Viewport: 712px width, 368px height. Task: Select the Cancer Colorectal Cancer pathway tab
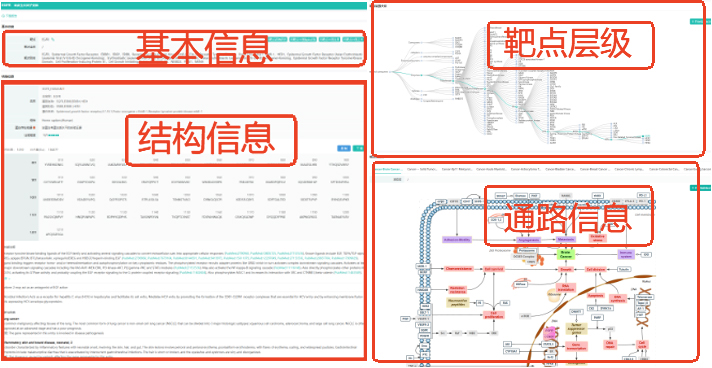click(x=664, y=169)
